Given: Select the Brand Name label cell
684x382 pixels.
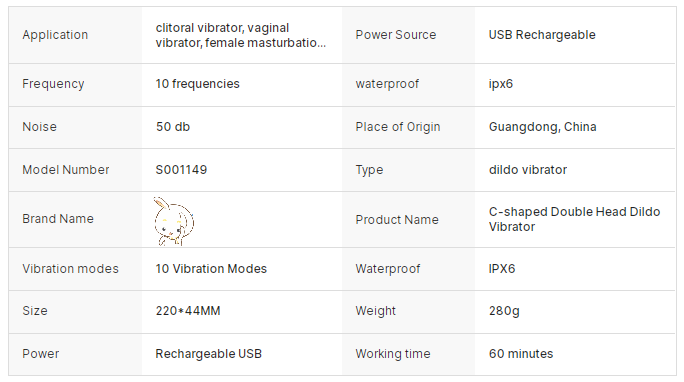Looking at the screenshot, I should point(75,219).
